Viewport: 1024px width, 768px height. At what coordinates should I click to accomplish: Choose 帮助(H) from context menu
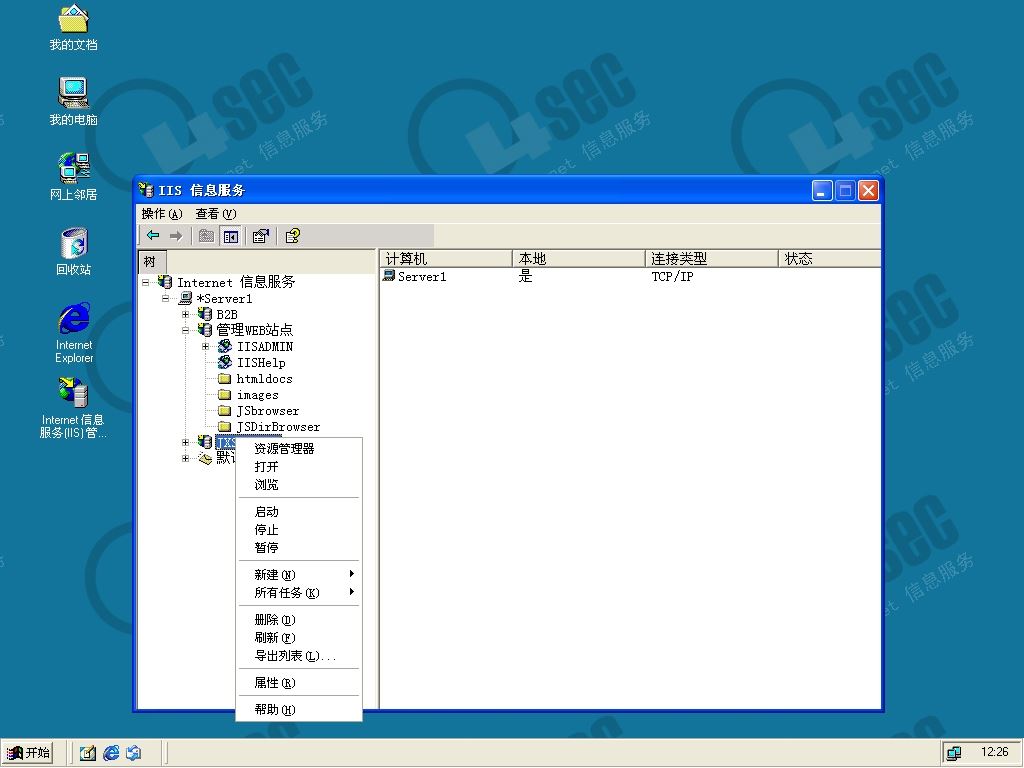pyautogui.click(x=298, y=709)
